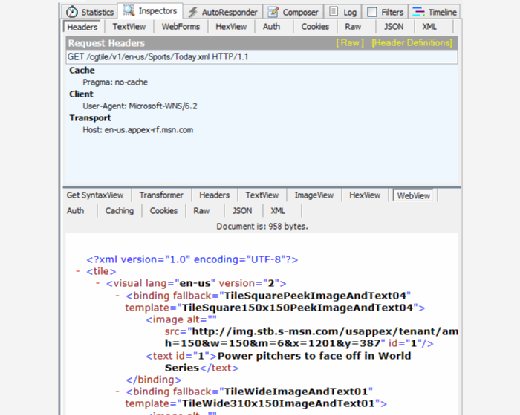Open the response Get SyntaxView tab
This screenshot has height=415, width=520.
coord(95,195)
